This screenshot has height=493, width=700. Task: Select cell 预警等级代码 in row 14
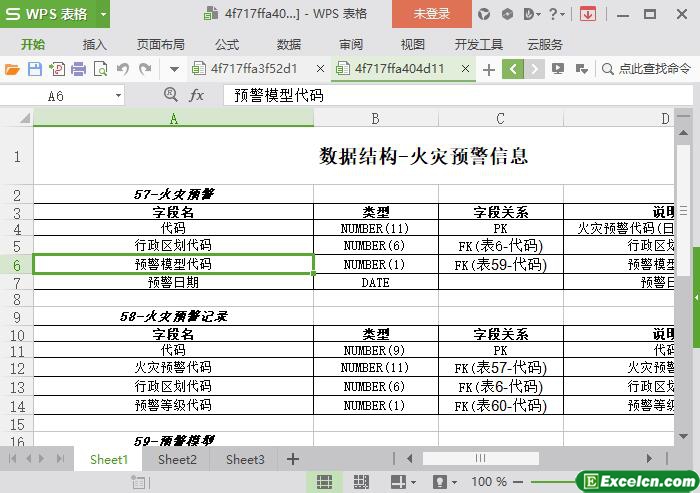[x=173, y=405]
